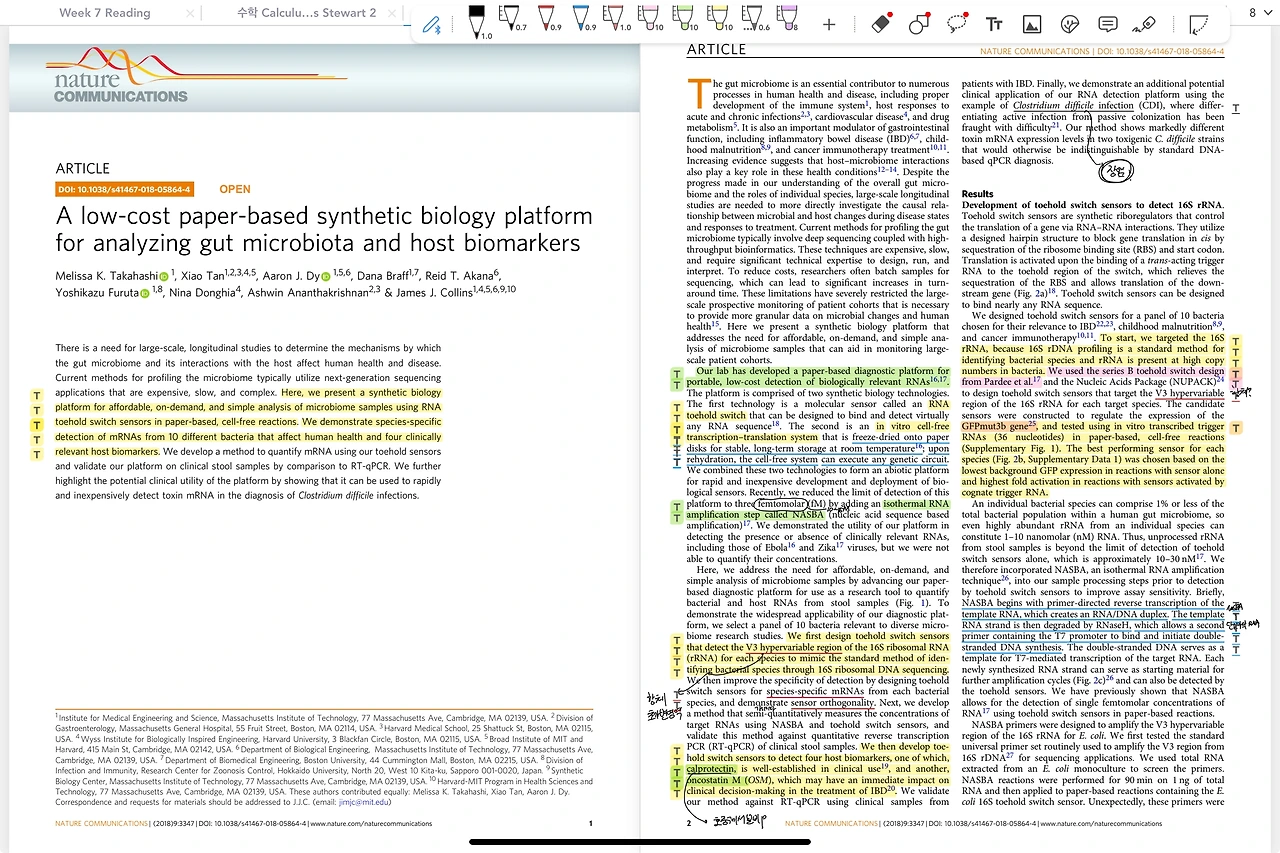Viewport: 1280px width, 853px height.
Task: Click the dashed page-corner icon in the toolbar
Action: point(1197,24)
